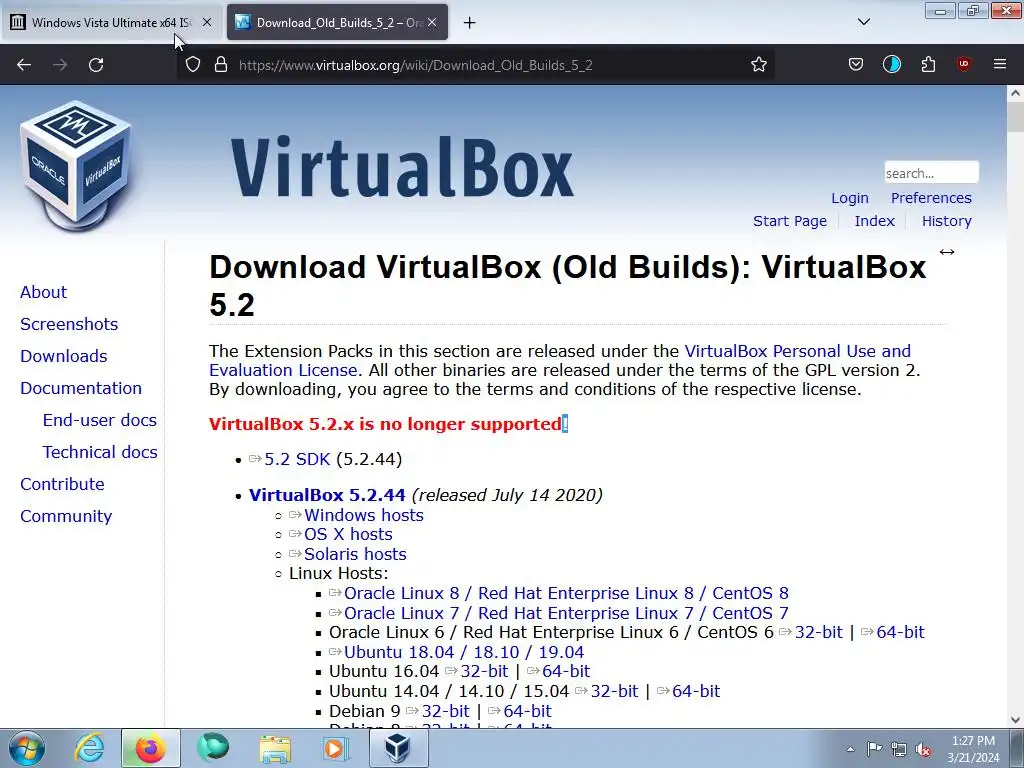Click the scrollbar up arrow
Viewport: 1024px width, 768px height.
coord(1015,93)
